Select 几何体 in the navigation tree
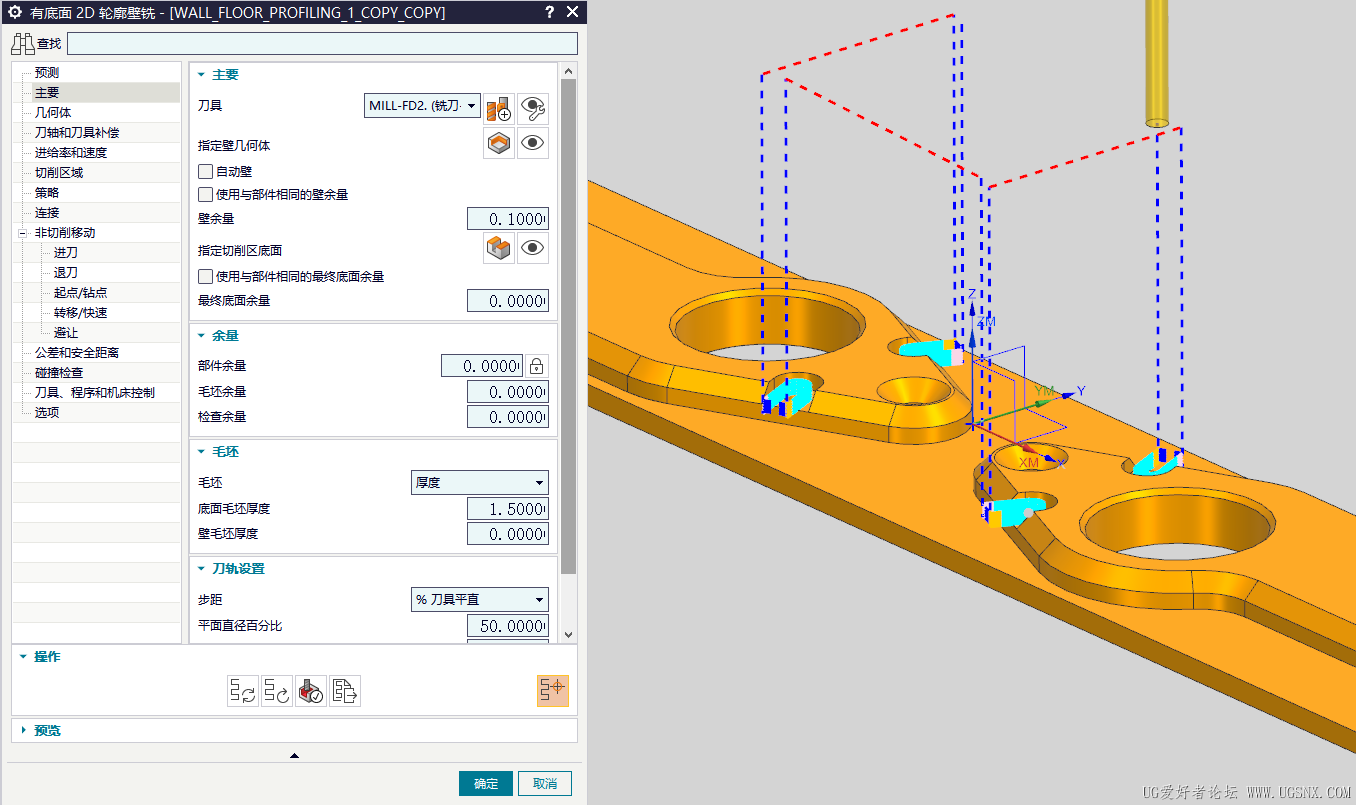Screen dimensions: 1356x805 [x=53, y=113]
